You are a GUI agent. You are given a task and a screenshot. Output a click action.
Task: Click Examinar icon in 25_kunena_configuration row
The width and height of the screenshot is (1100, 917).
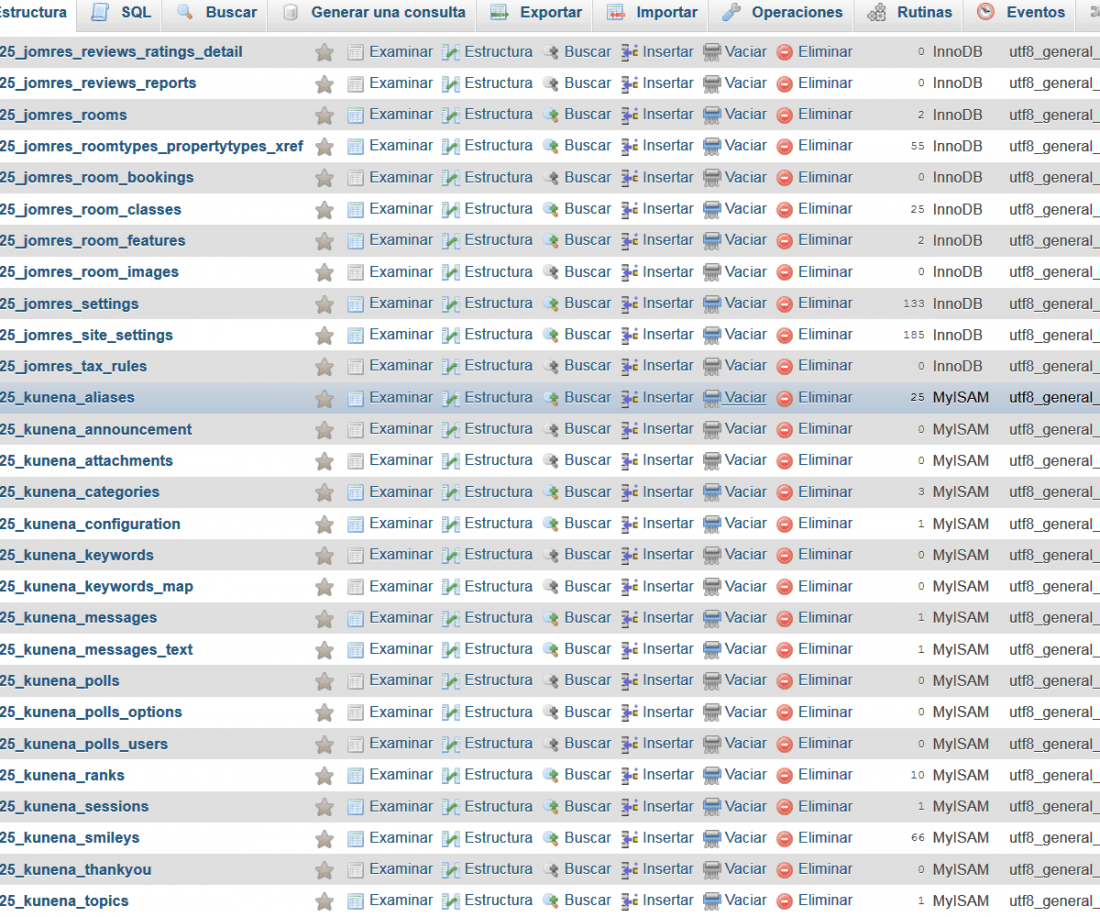pos(356,525)
